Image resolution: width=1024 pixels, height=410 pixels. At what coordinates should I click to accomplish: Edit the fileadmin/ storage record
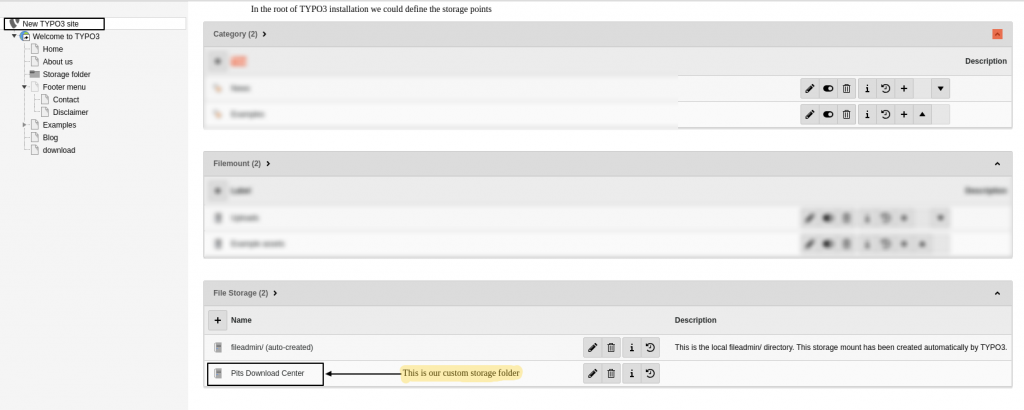tap(592, 347)
